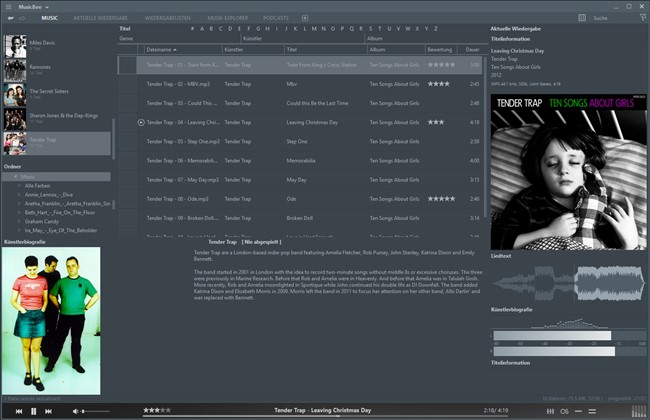The width and height of the screenshot is (650, 420).
Task: Skip to next track
Action: pos(48,411)
